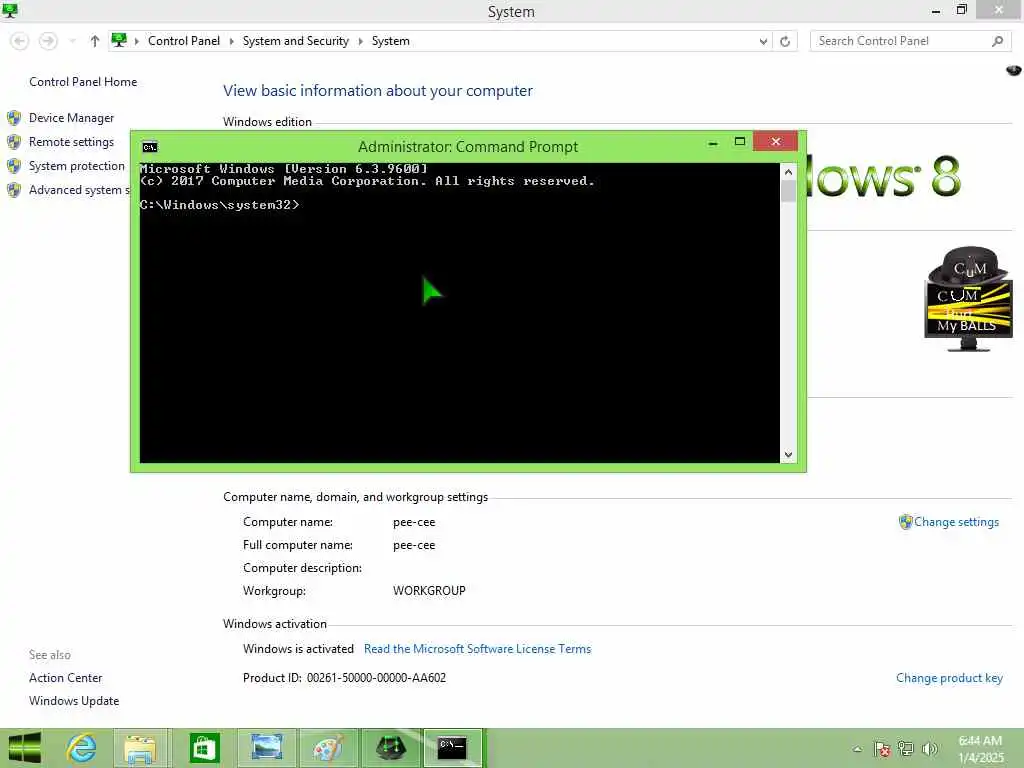Open the volume speaker tray icon
1024x768 pixels.
coord(929,749)
